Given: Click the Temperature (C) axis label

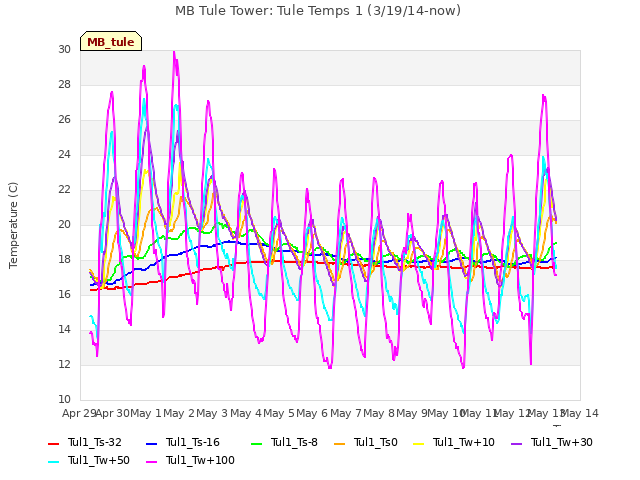Looking at the screenshot, I should pyautogui.click(x=13, y=225).
